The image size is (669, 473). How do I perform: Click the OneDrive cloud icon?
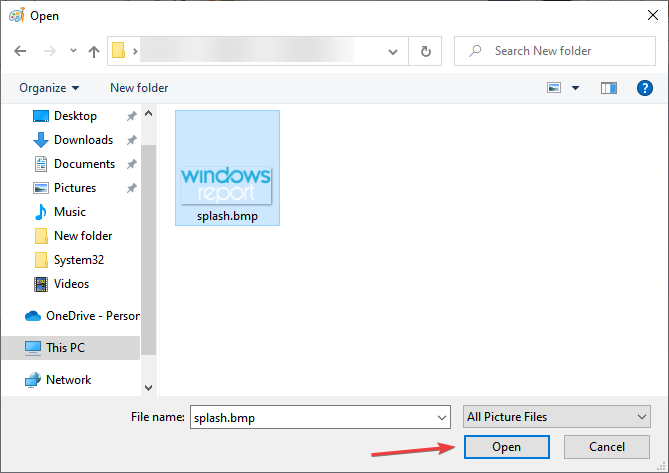pyautogui.click(x=33, y=316)
